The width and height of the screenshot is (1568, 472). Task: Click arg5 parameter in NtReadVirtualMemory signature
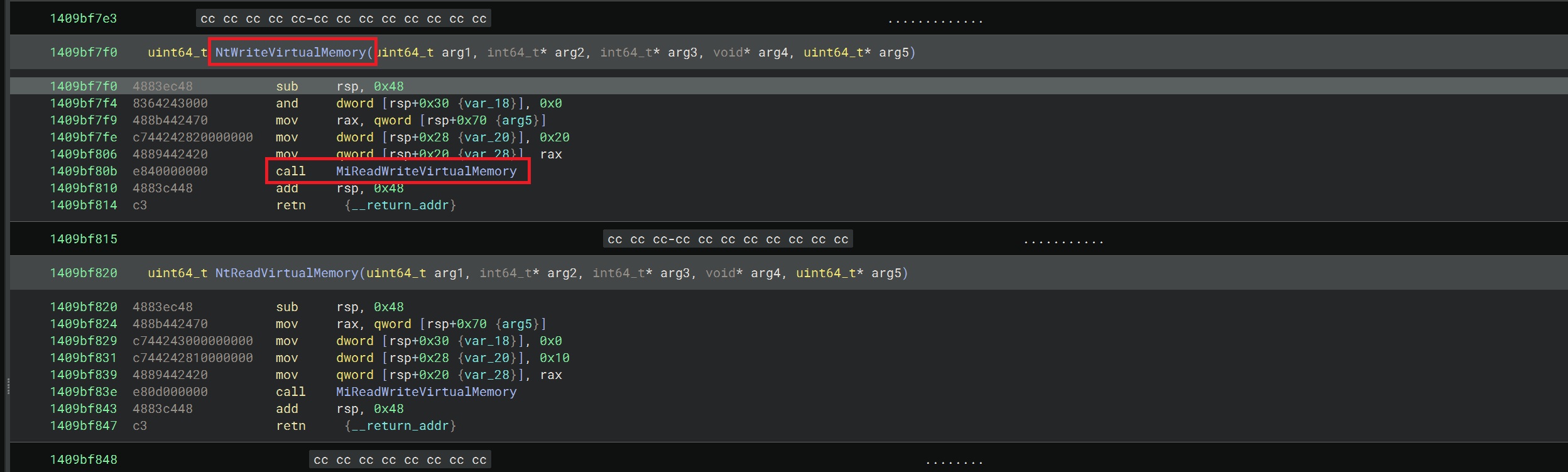click(x=886, y=273)
